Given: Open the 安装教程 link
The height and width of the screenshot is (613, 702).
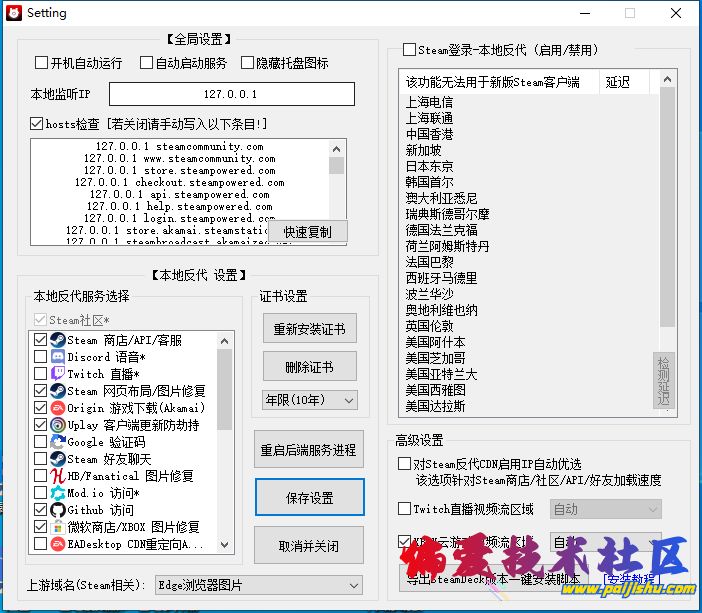Looking at the screenshot, I should point(630,579).
